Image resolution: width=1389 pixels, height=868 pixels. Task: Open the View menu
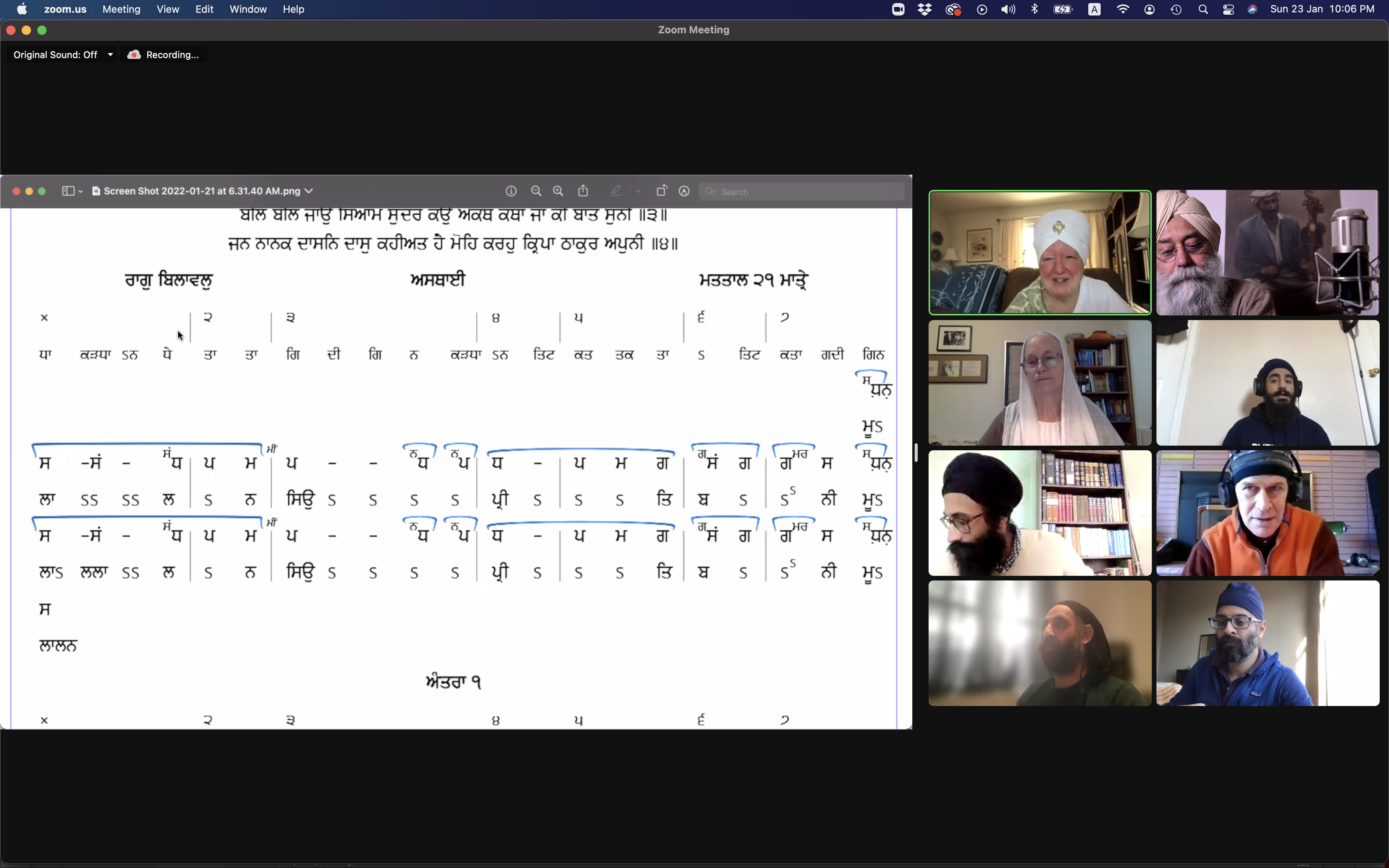[x=167, y=9]
